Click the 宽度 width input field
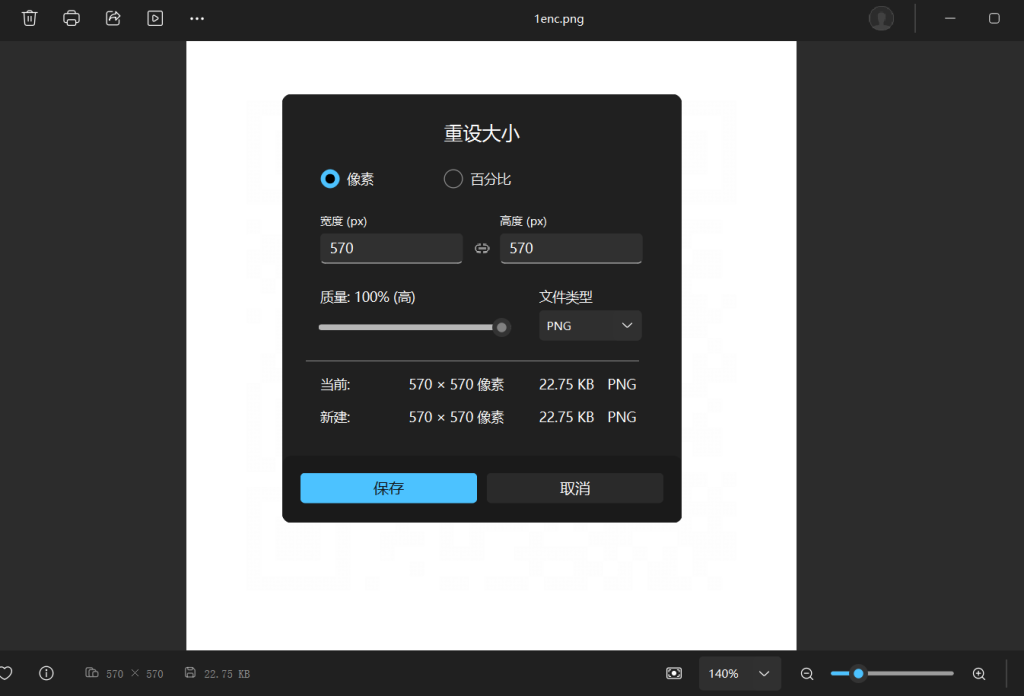This screenshot has width=1024, height=696. point(391,248)
